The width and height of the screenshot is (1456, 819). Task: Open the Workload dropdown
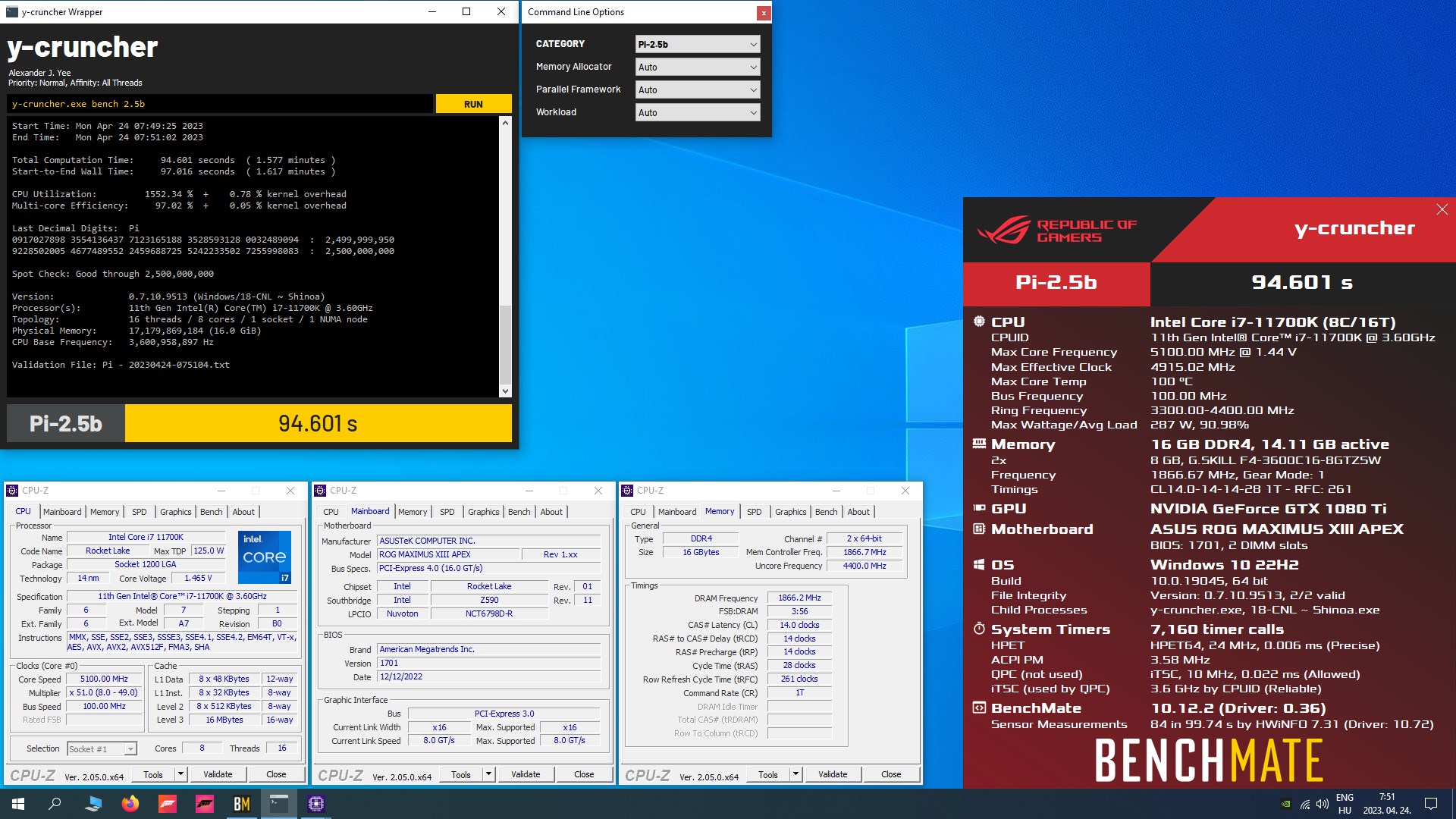(x=698, y=112)
